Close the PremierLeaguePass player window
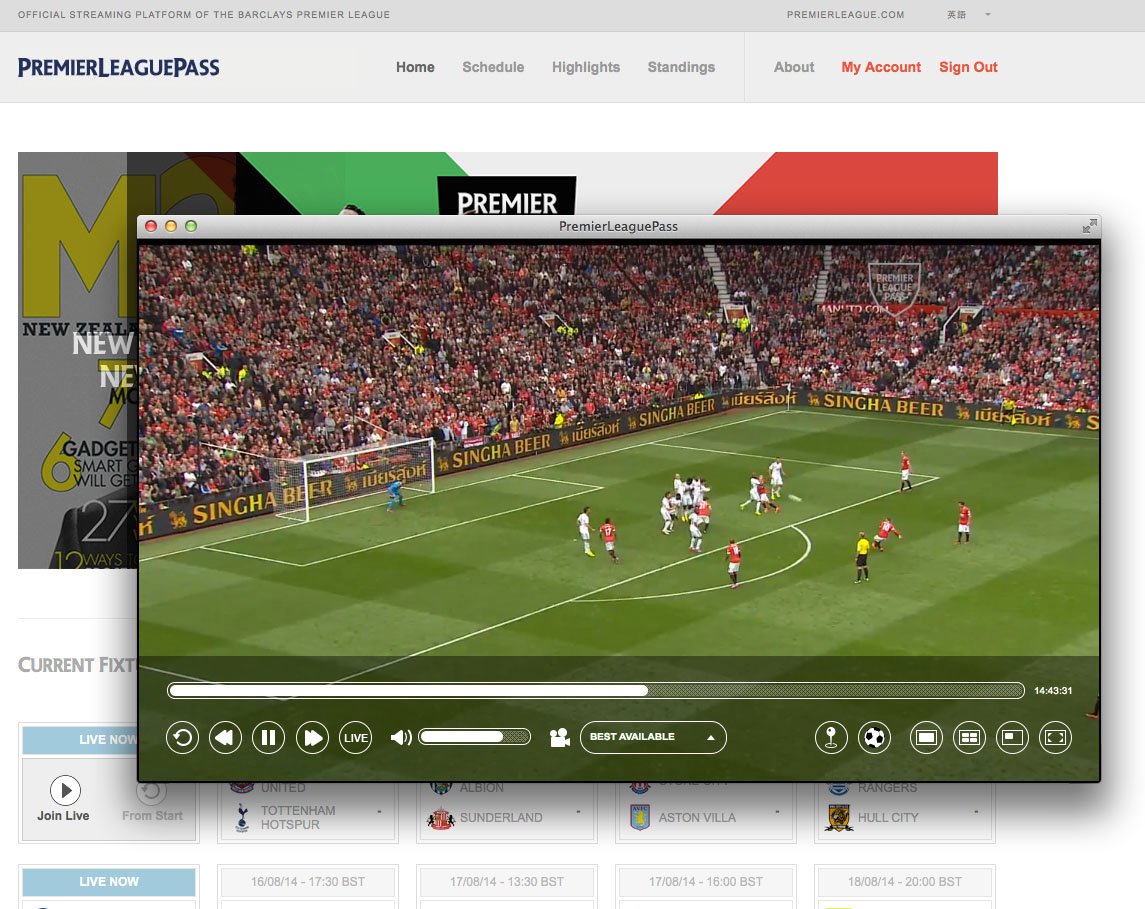 [151, 226]
